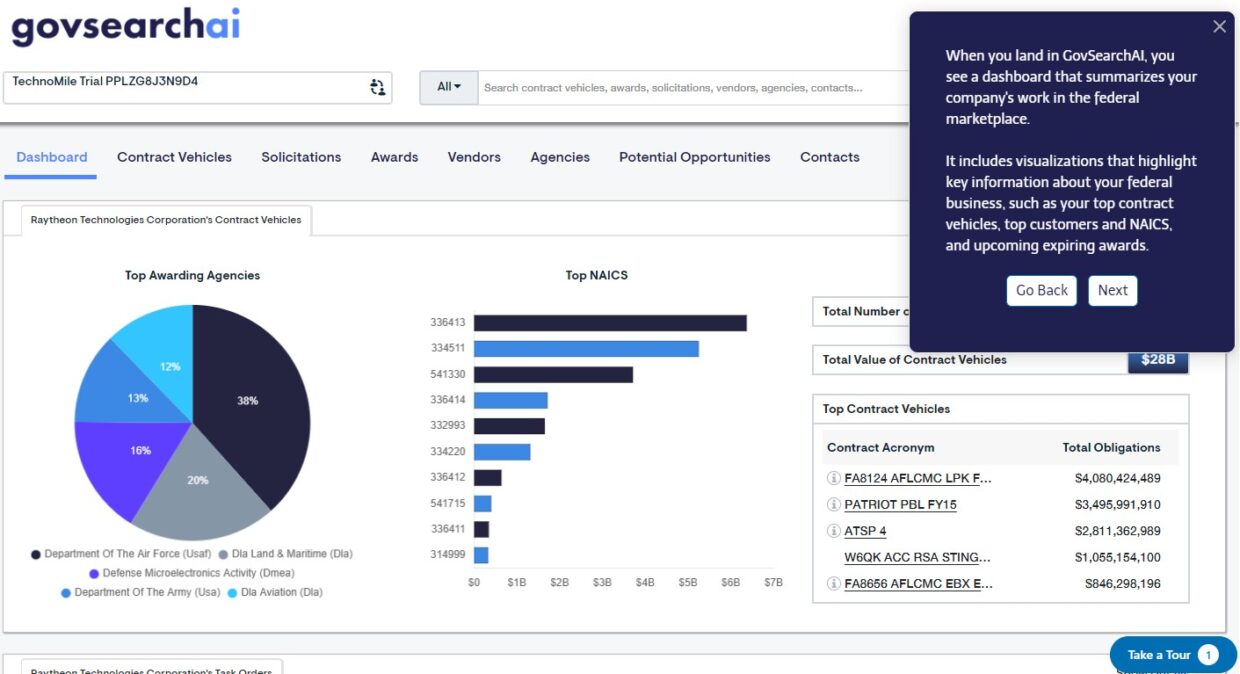The image size is (1240, 674).
Task: Open the TechnoMile Trial account selector
Action: (198, 87)
